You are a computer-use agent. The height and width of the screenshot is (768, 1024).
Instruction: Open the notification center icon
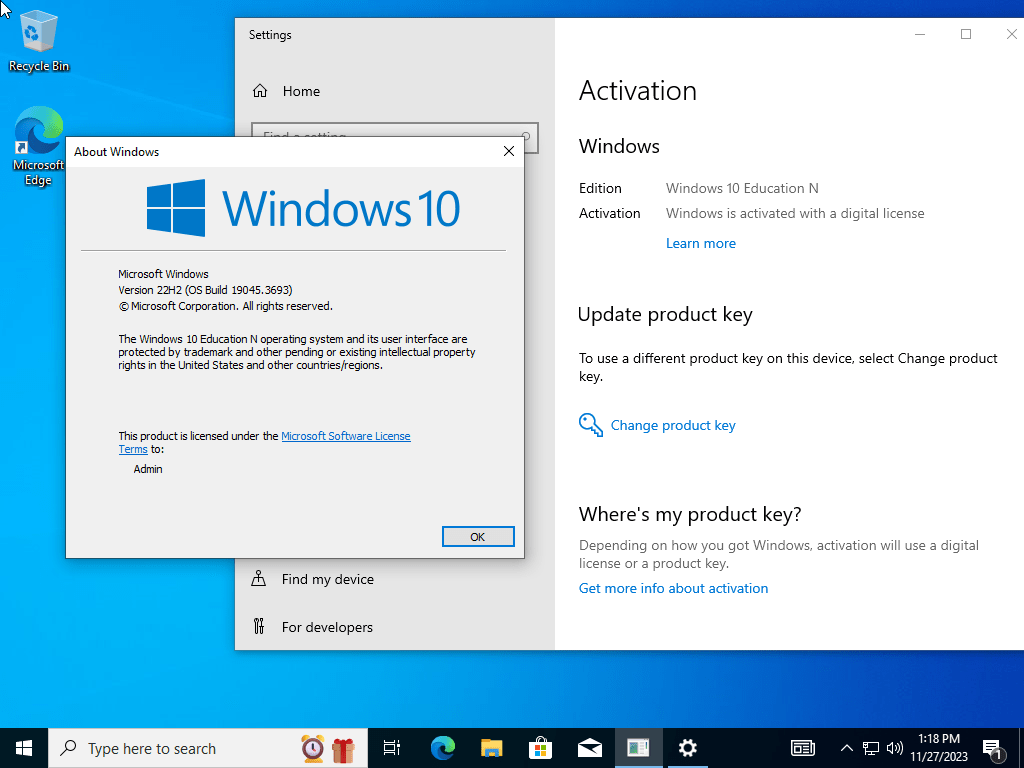point(993,749)
